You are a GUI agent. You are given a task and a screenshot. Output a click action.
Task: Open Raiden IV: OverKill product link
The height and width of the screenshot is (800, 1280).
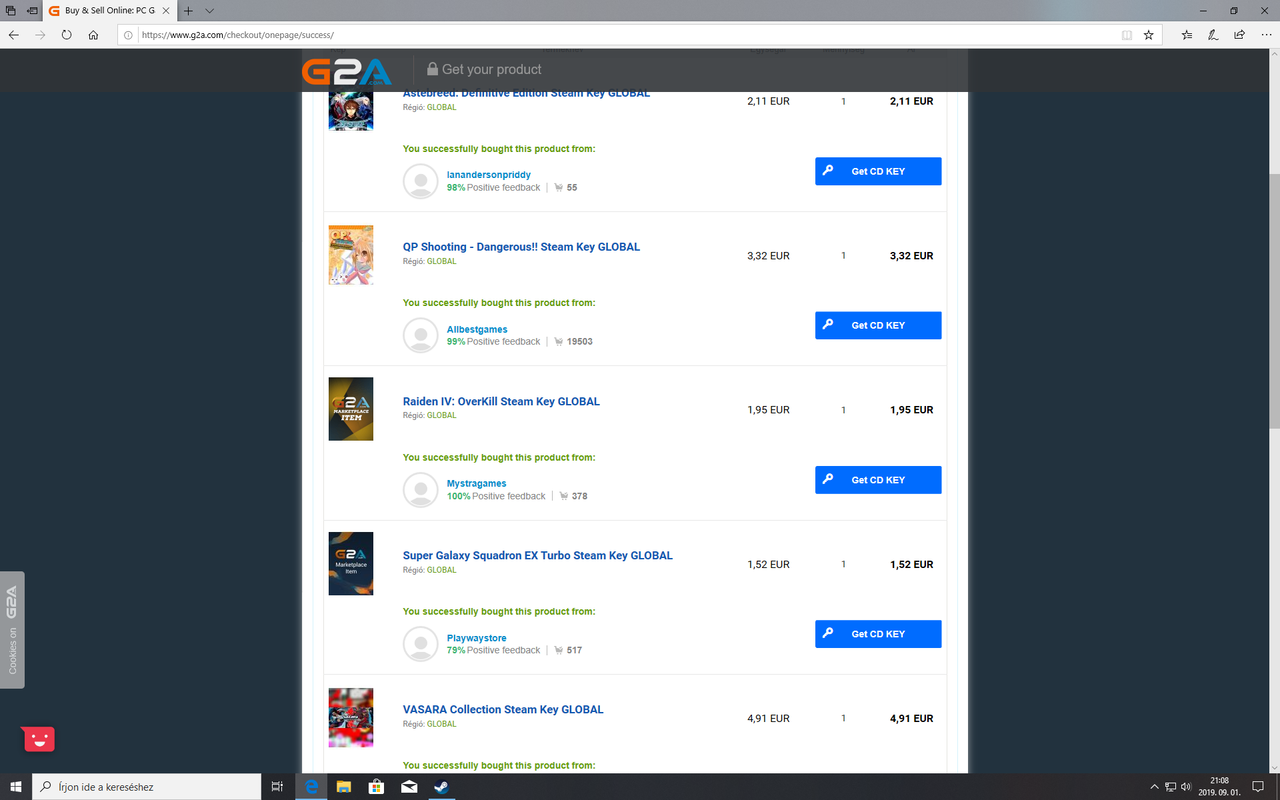click(x=501, y=401)
